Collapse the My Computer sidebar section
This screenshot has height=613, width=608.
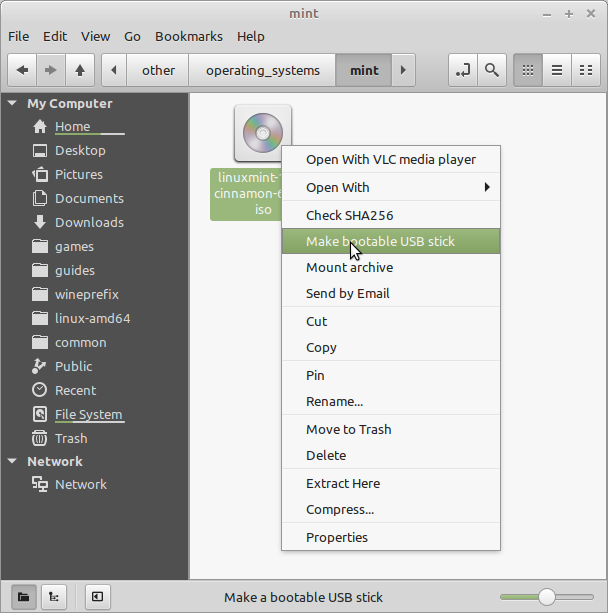pos(12,103)
